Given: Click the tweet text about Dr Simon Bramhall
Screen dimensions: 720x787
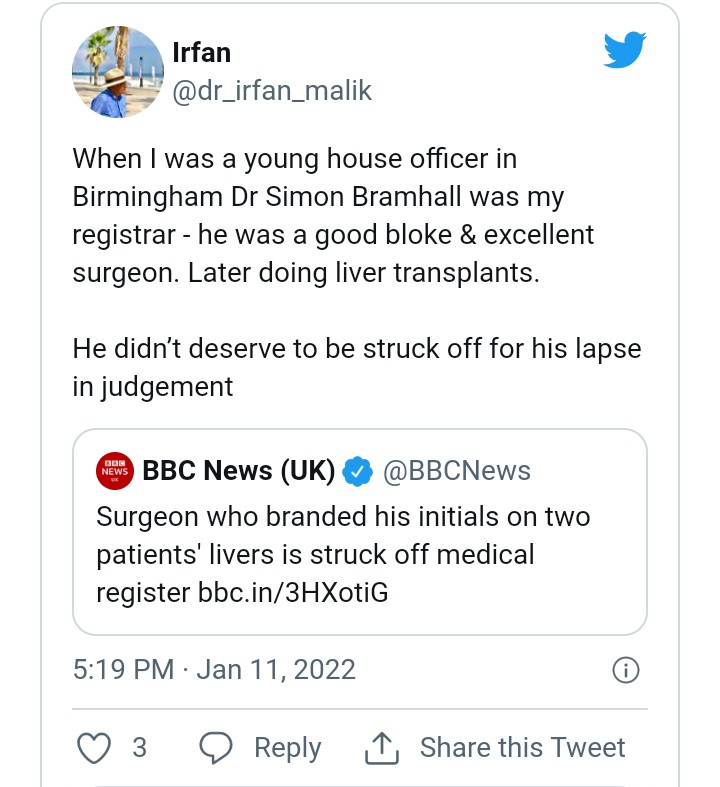Looking at the screenshot, I should [x=334, y=216].
